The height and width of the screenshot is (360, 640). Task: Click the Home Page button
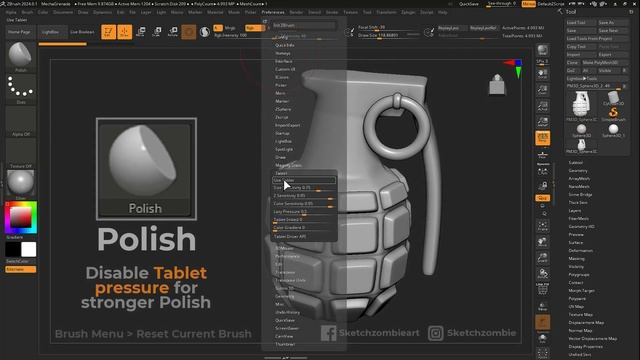19,32
